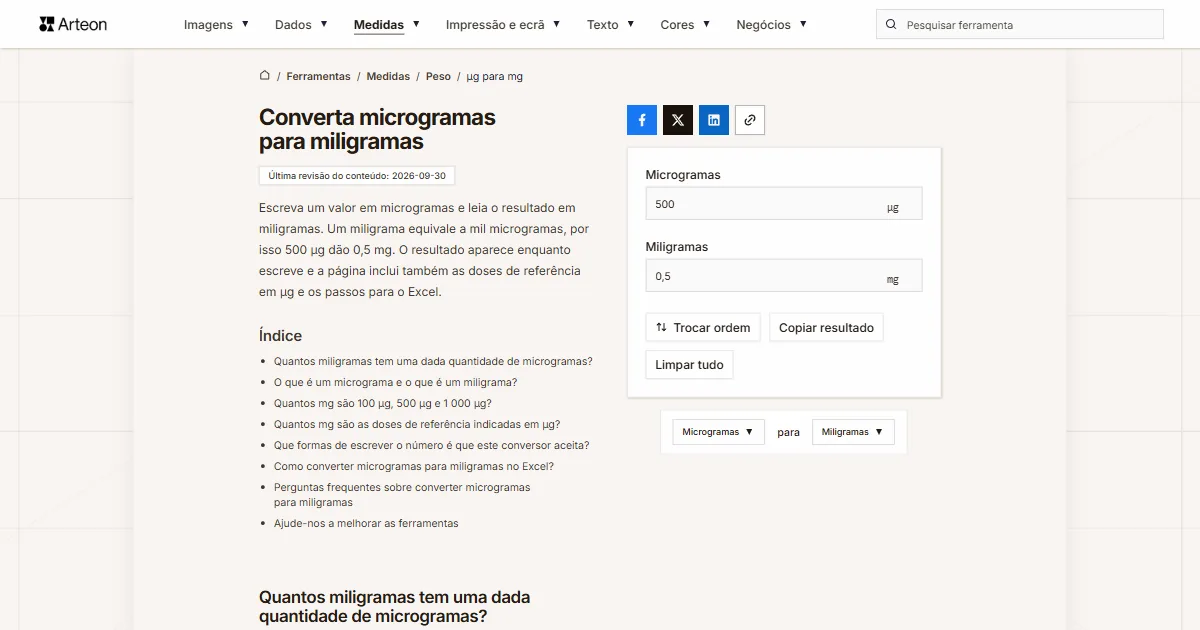Click the search magnifier icon
The height and width of the screenshot is (630, 1200).
click(891, 24)
